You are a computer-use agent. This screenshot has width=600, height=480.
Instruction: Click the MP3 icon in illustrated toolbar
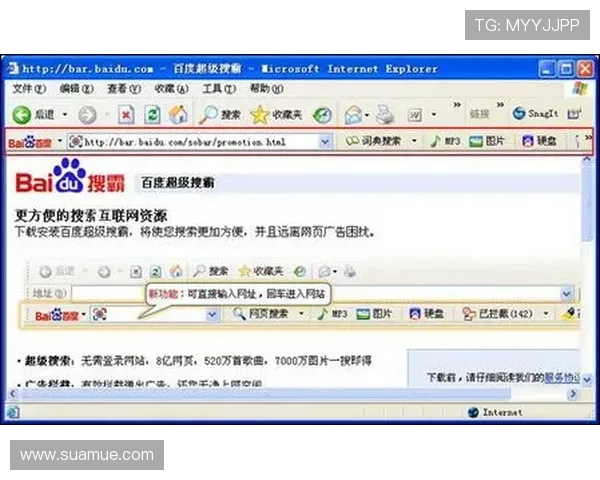(332, 314)
